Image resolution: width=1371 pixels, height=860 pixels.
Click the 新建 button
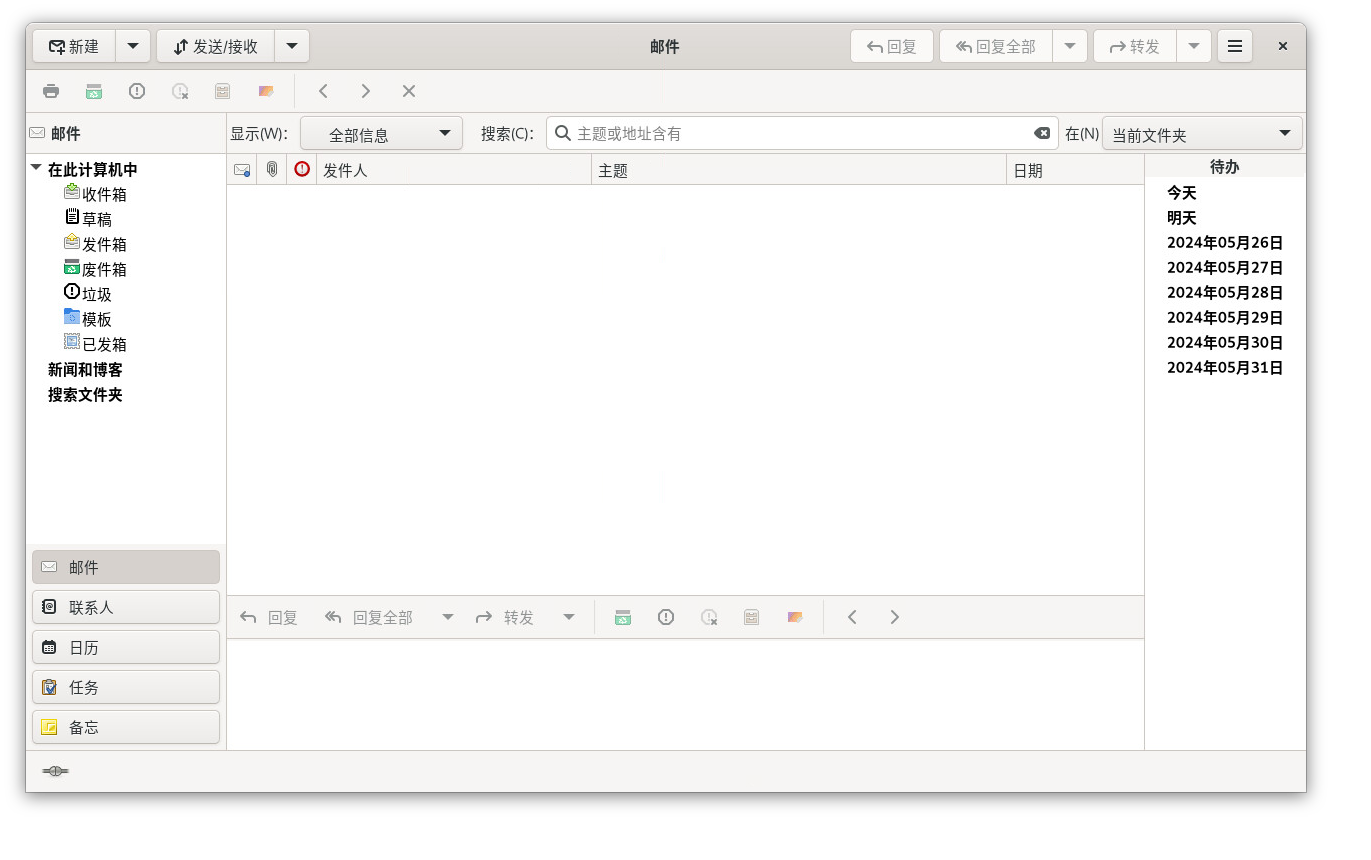75,46
